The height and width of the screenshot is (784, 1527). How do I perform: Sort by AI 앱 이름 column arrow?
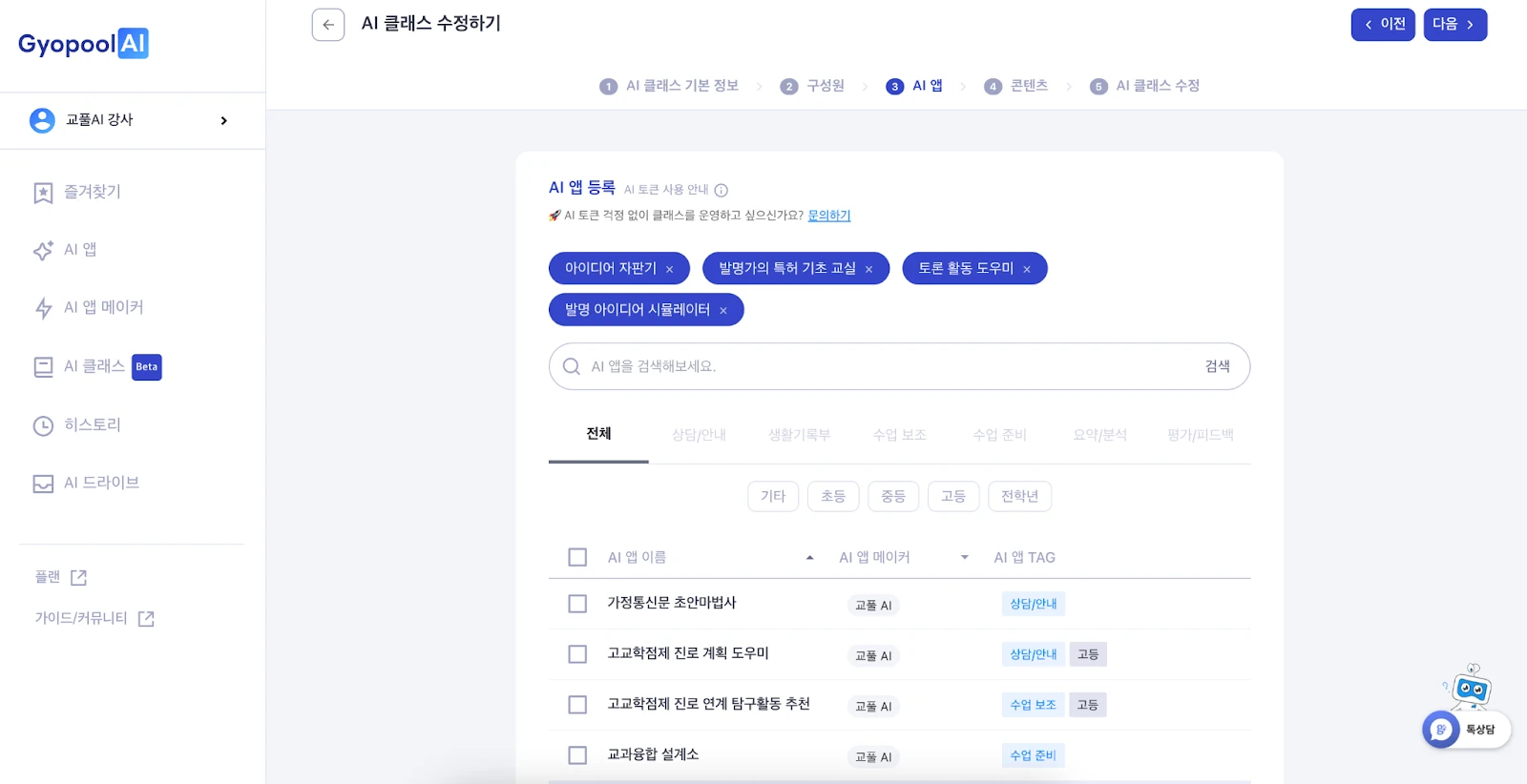click(809, 558)
